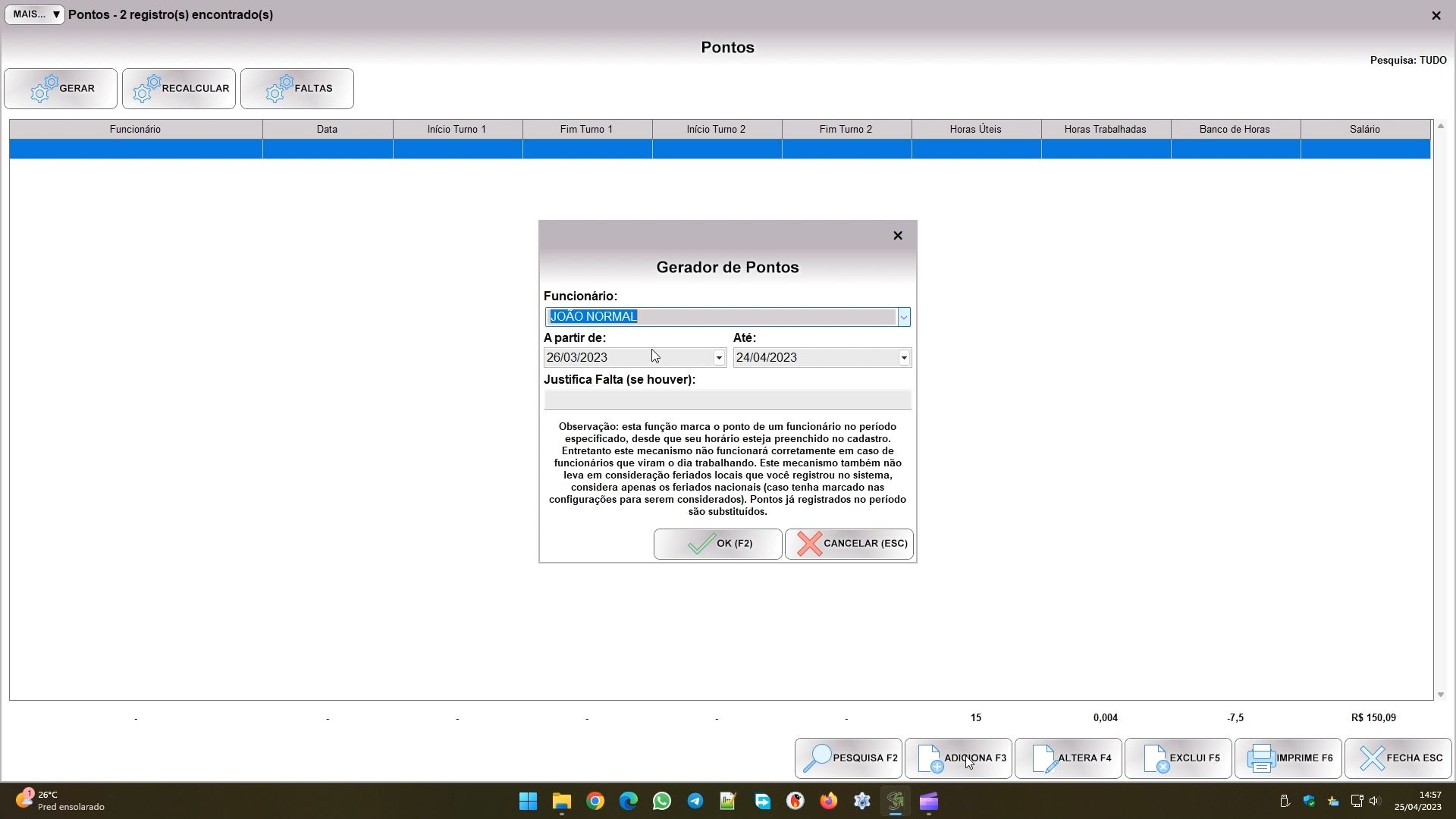This screenshot has height=819, width=1456.
Task: Open the FALTAS function
Action: click(x=297, y=89)
